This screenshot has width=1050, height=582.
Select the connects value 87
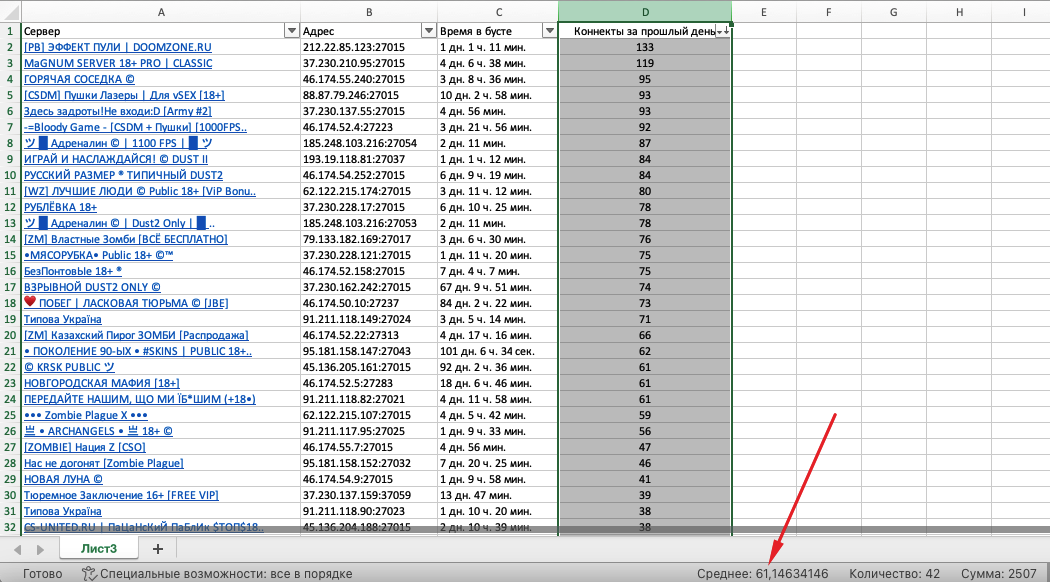pos(645,143)
